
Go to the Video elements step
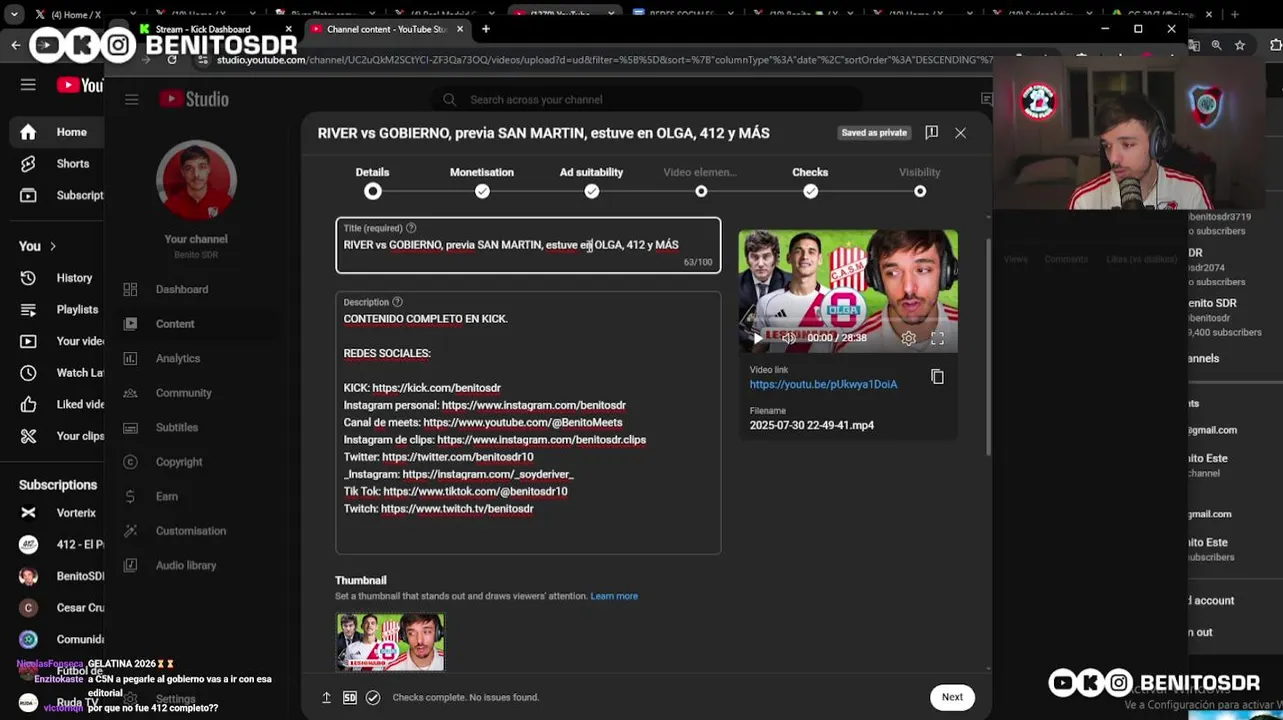(700, 181)
